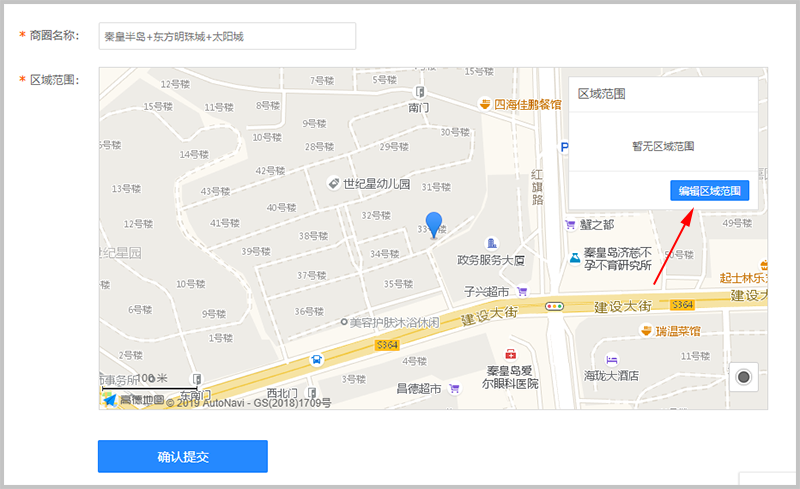Click the bus stop icon on the road

click(316, 359)
